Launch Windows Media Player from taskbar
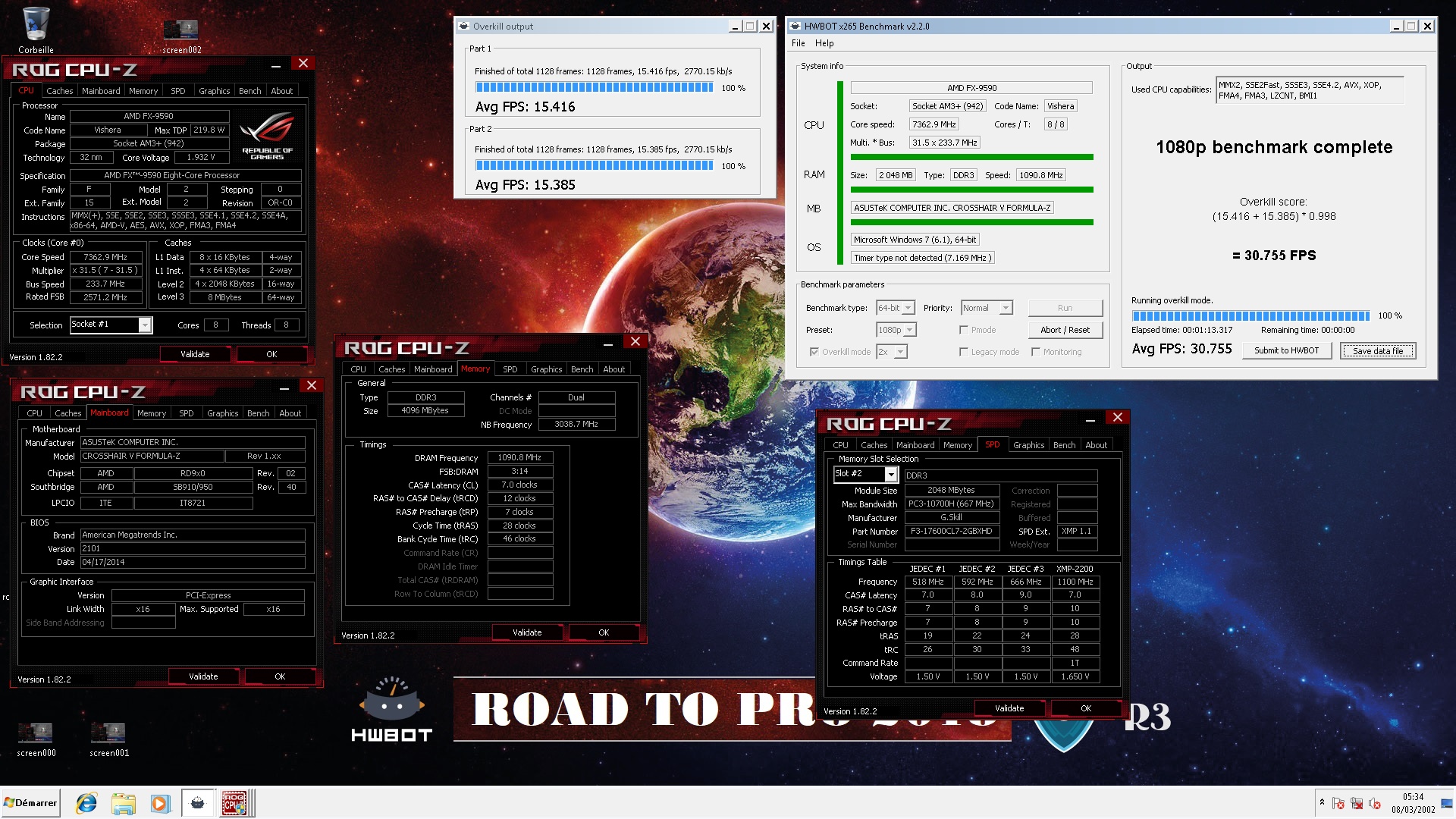 pyautogui.click(x=160, y=803)
